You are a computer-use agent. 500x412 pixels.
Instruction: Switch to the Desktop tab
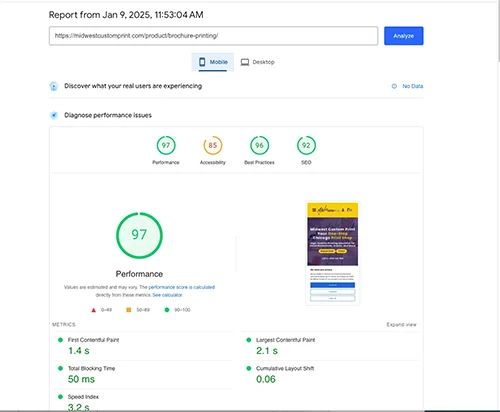click(258, 62)
